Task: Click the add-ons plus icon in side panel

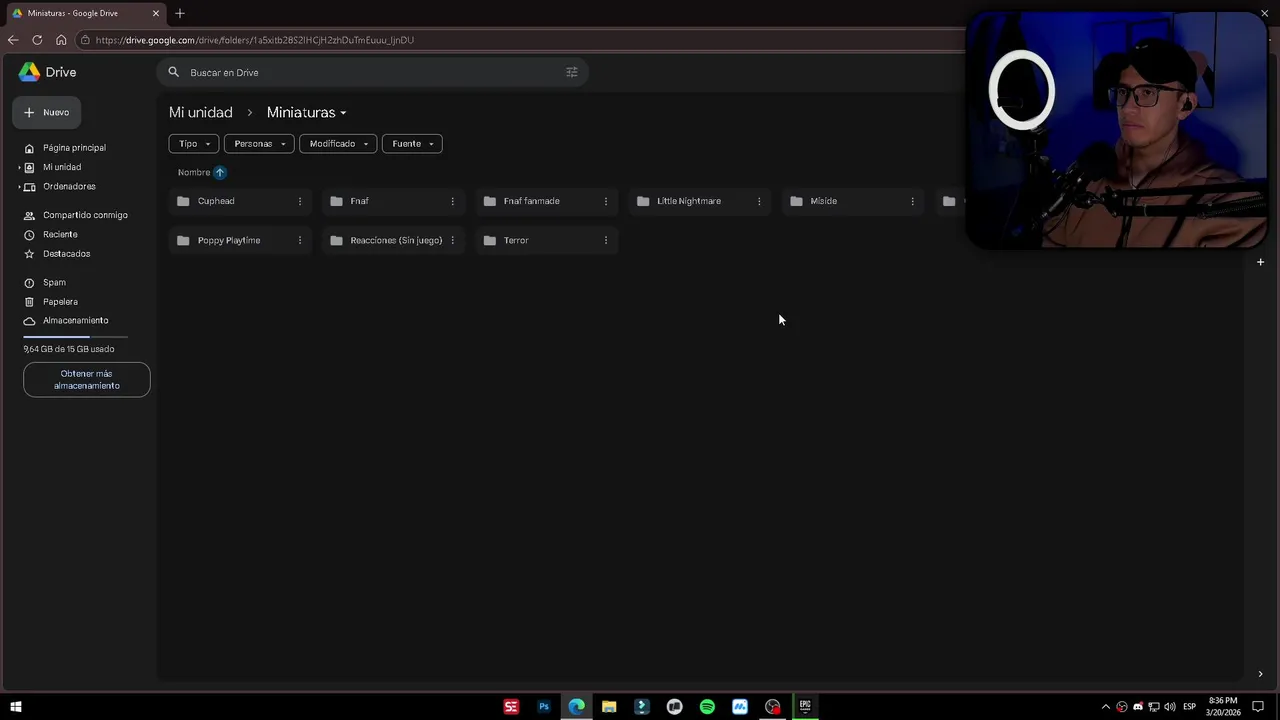Action: [x=1260, y=262]
